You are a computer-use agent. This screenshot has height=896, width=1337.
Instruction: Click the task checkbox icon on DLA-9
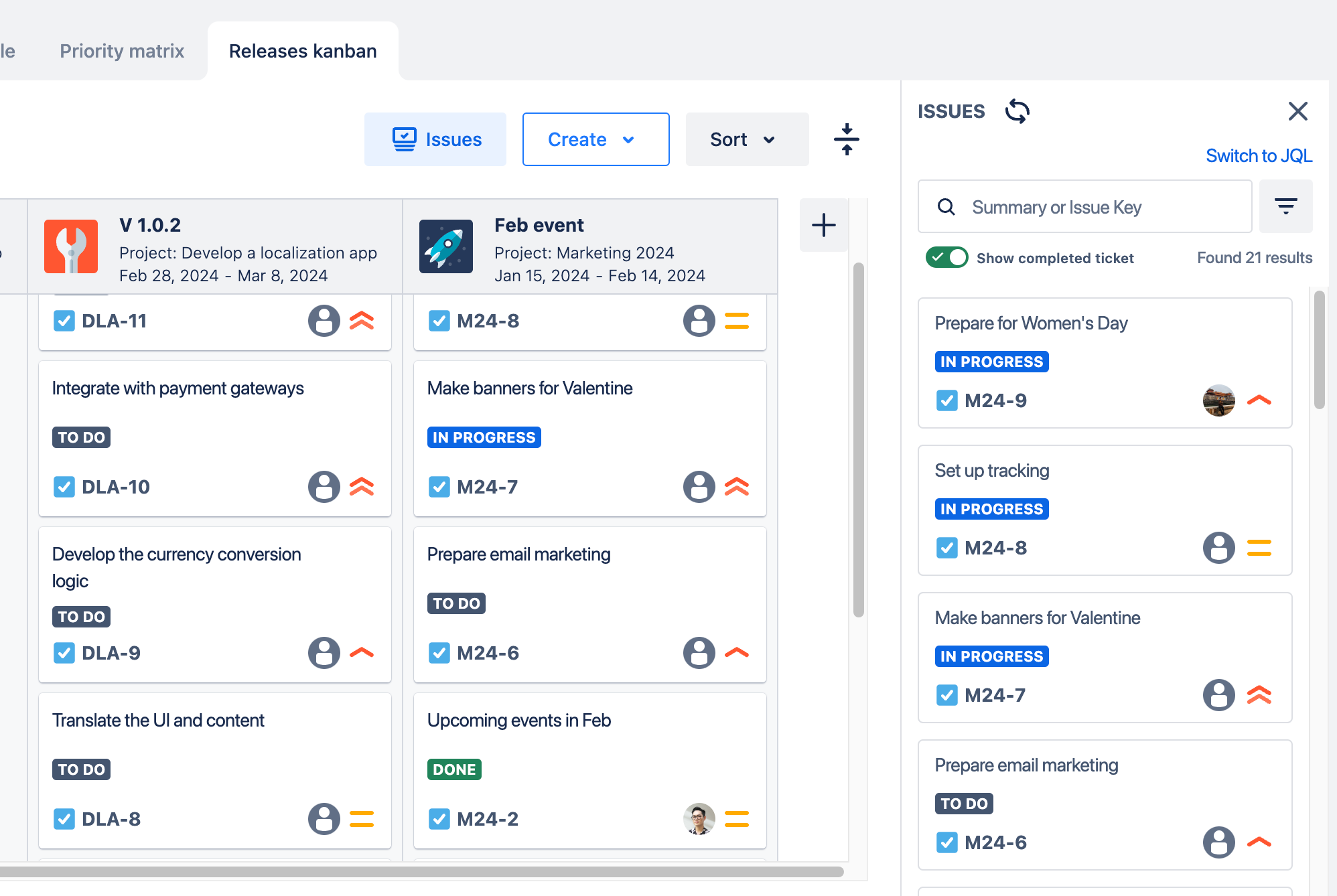click(64, 653)
